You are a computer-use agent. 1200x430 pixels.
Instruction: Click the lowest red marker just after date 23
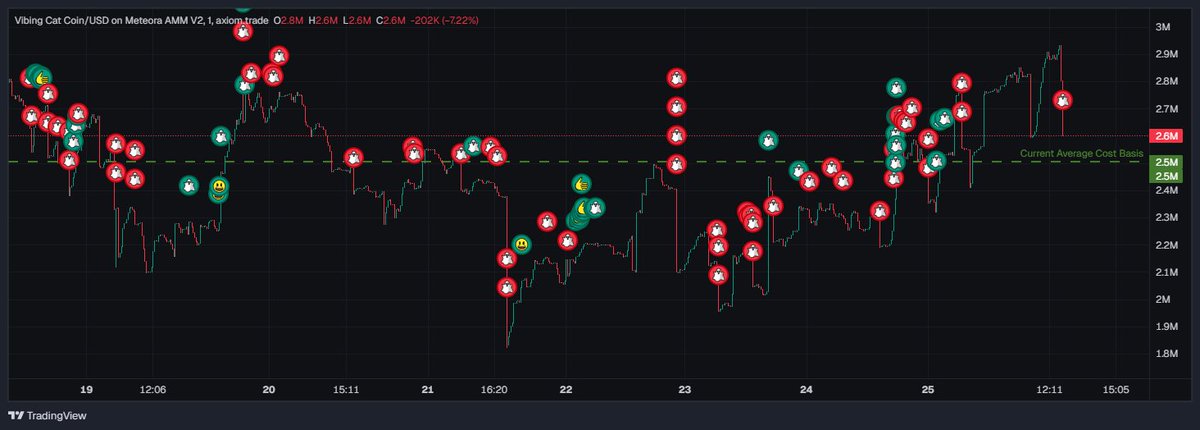718,274
